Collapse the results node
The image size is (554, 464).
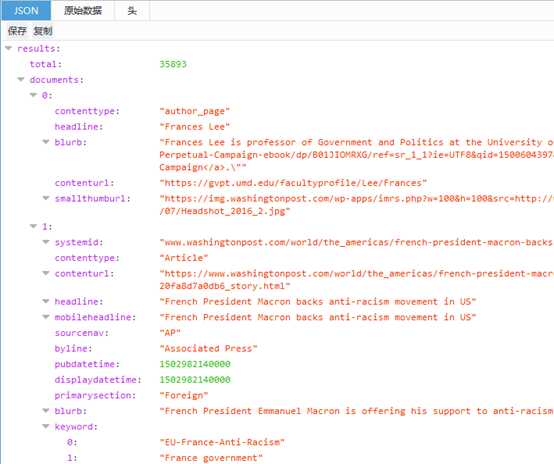9,48
